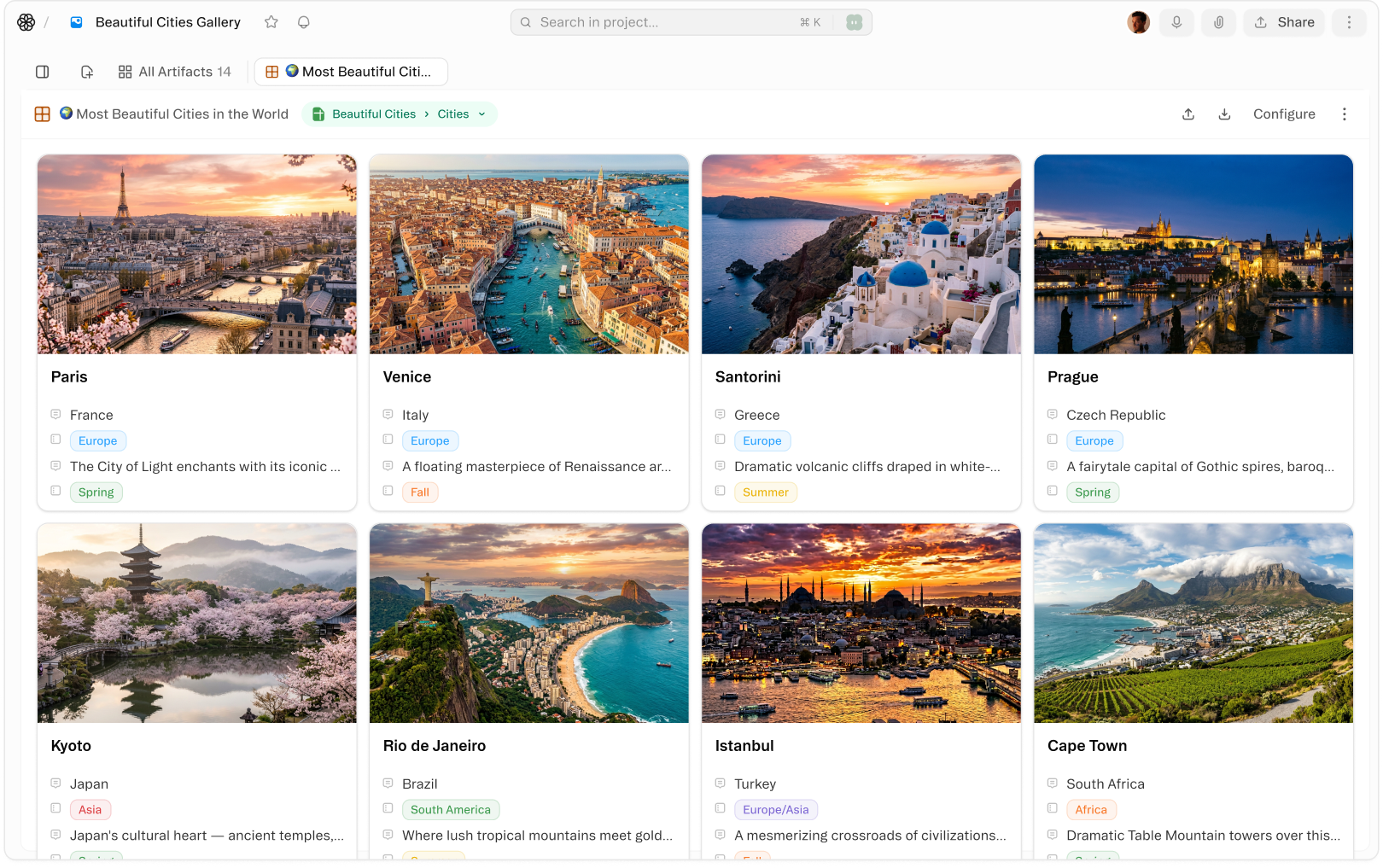The image size is (1383, 868).
Task: Click the new artifact icon
Action: point(86,72)
